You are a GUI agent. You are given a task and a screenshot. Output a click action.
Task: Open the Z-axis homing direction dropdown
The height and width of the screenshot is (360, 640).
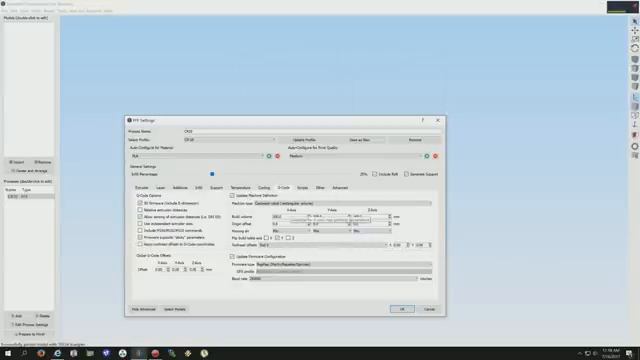[372, 231]
